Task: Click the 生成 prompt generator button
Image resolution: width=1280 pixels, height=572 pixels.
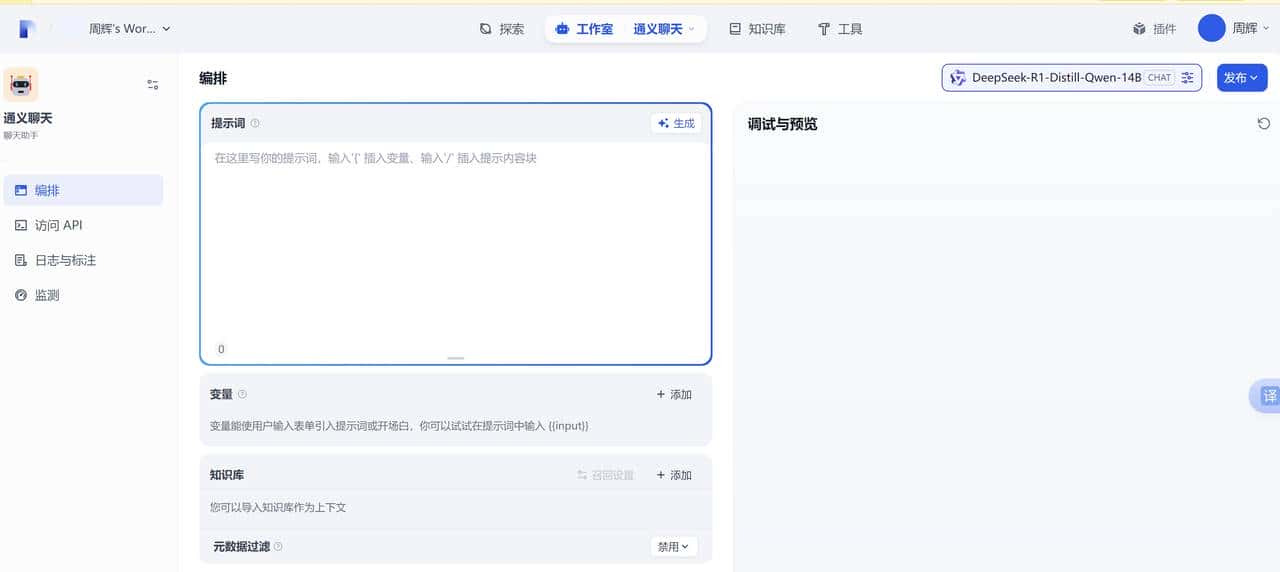Action: point(676,123)
